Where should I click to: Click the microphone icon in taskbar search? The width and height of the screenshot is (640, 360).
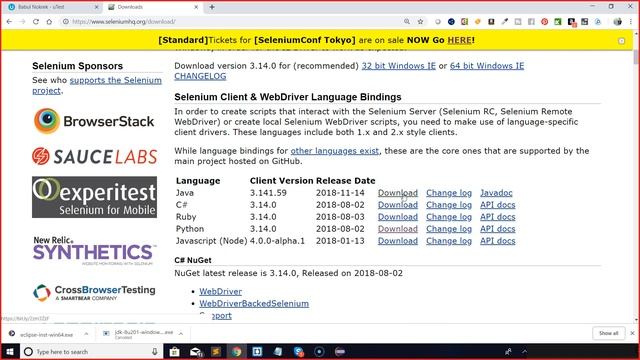tap(155, 351)
